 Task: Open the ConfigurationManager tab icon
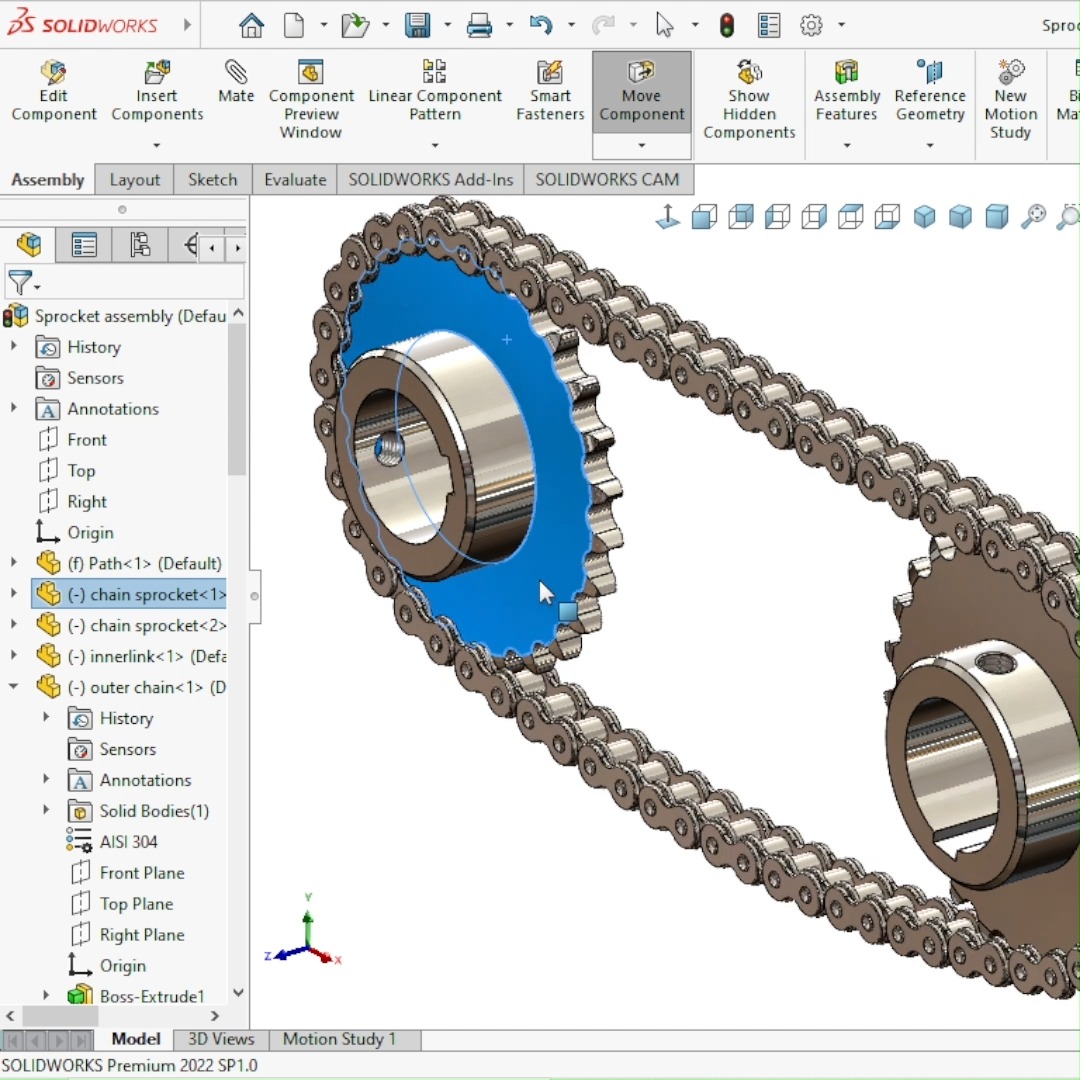[140, 245]
